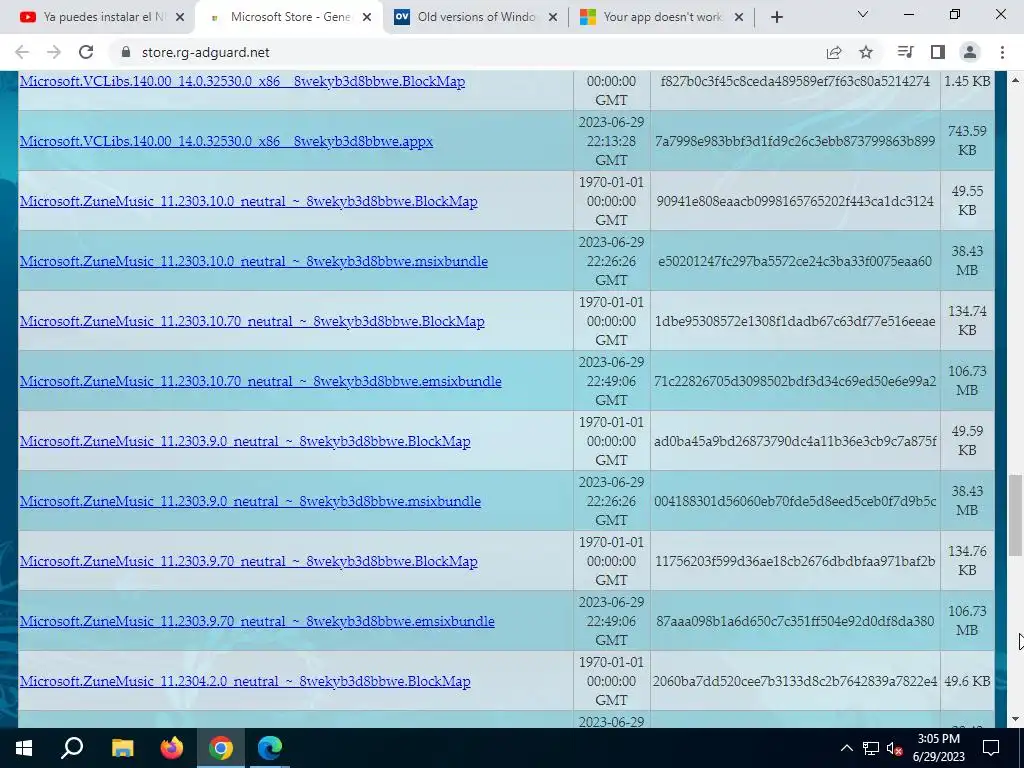The width and height of the screenshot is (1024, 768).
Task: Open the tab search dropdown
Action: pos(863,14)
